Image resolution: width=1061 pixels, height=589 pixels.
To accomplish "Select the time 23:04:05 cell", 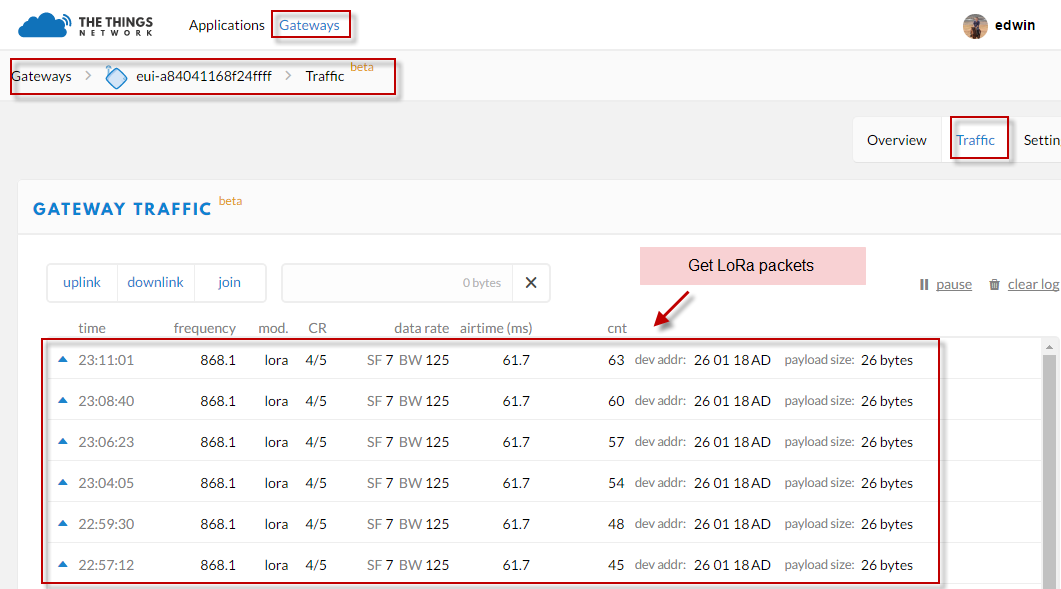I will [106, 483].
